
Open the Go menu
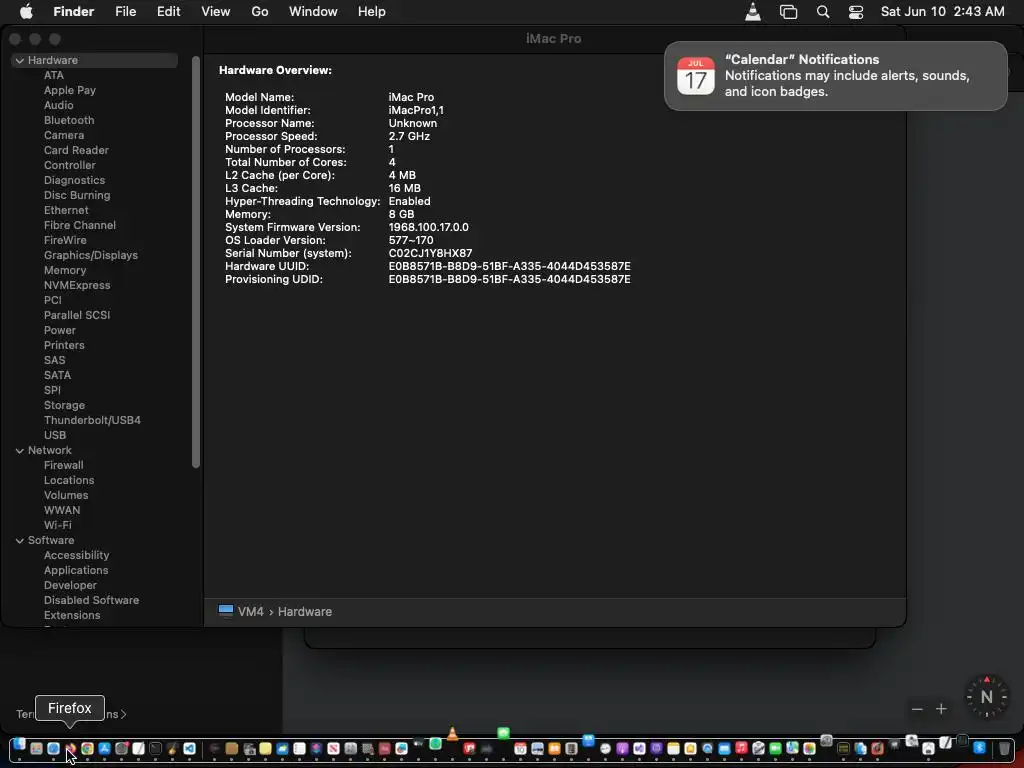(260, 11)
